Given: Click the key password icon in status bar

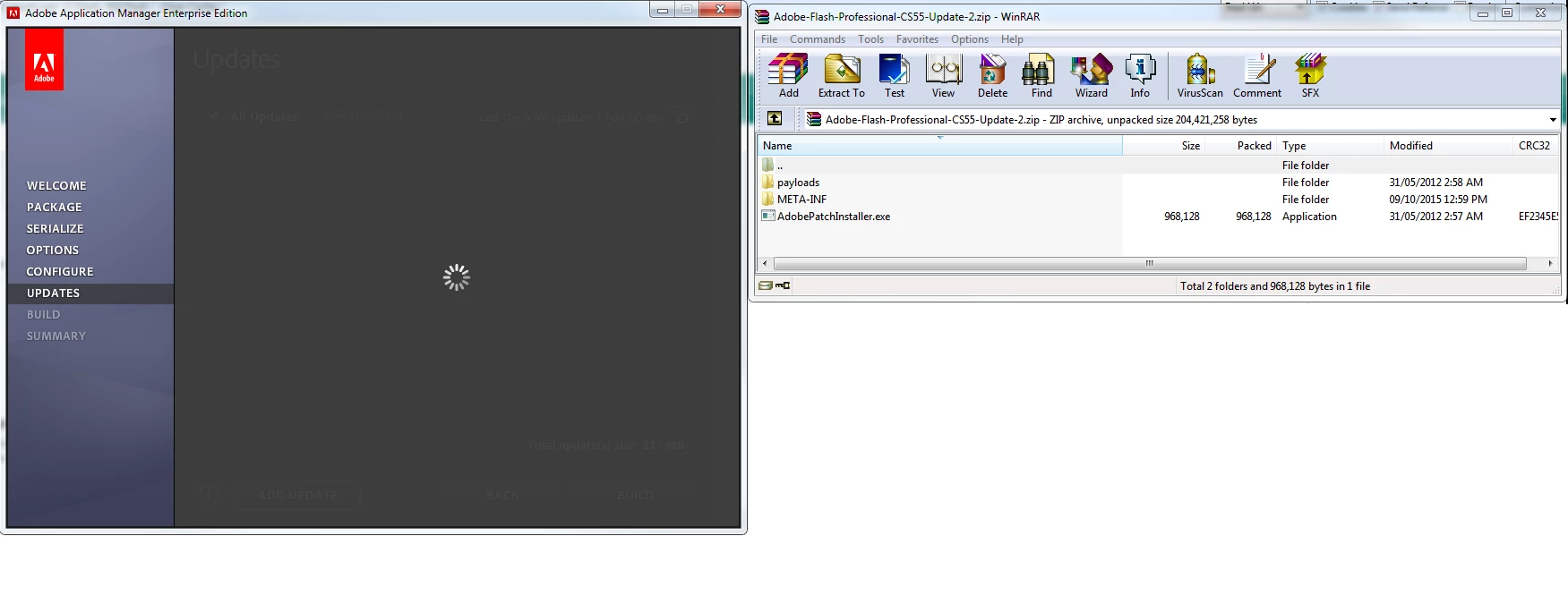Looking at the screenshot, I should (x=783, y=285).
